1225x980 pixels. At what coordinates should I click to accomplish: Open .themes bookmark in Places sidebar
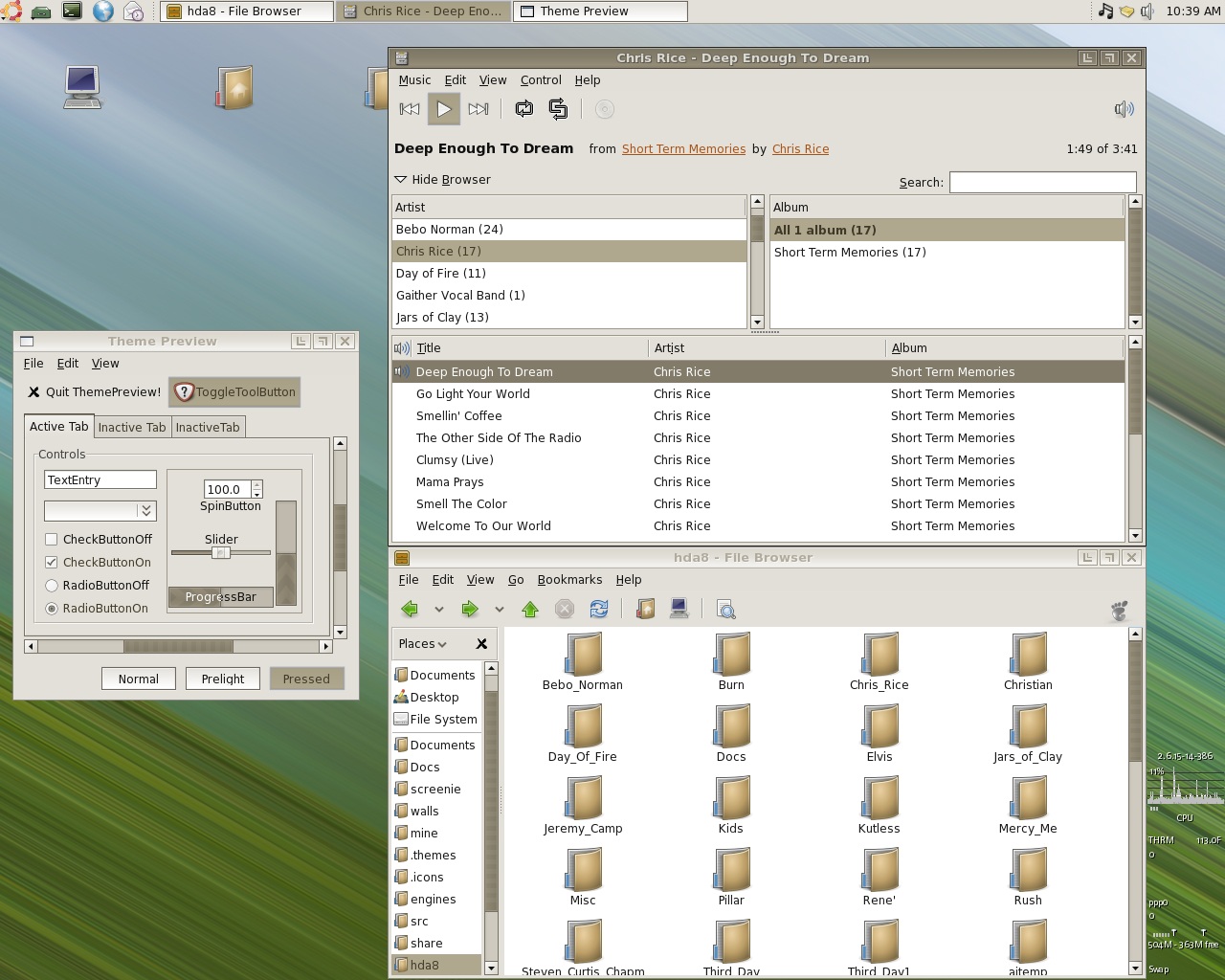tap(434, 856)
